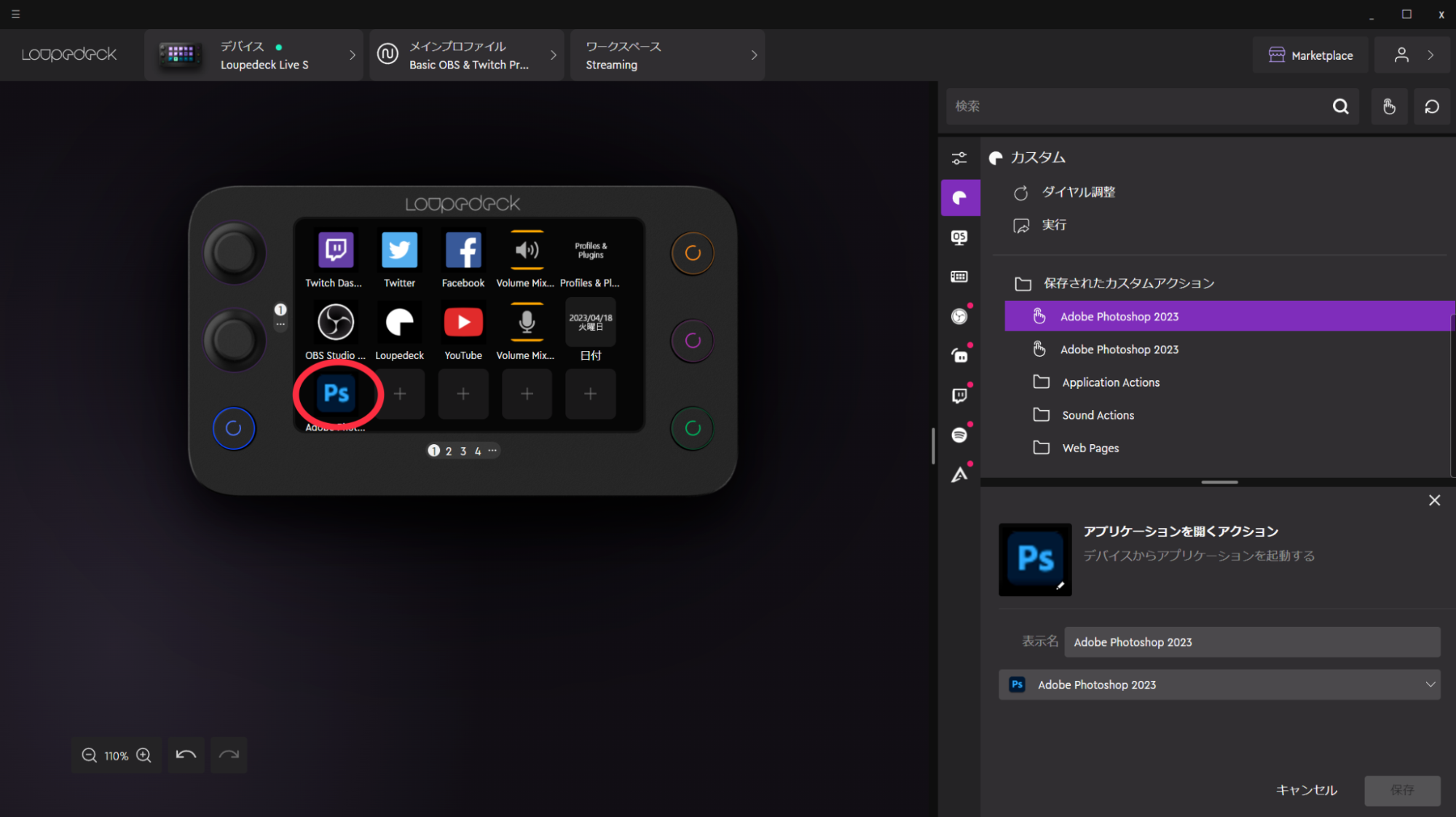1456x817 pixels.
Task: Open the Twitch sidebar plugin icon
Action: 959,395
